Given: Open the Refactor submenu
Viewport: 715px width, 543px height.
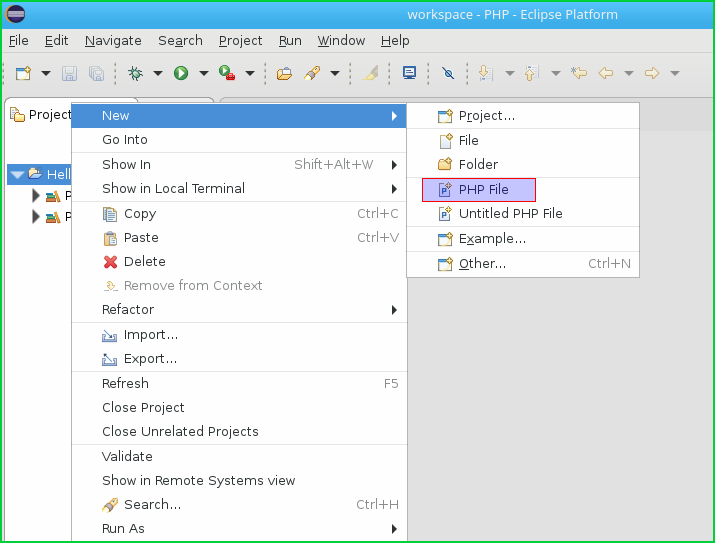Looking at the screenshot, I should coord(239,310).
